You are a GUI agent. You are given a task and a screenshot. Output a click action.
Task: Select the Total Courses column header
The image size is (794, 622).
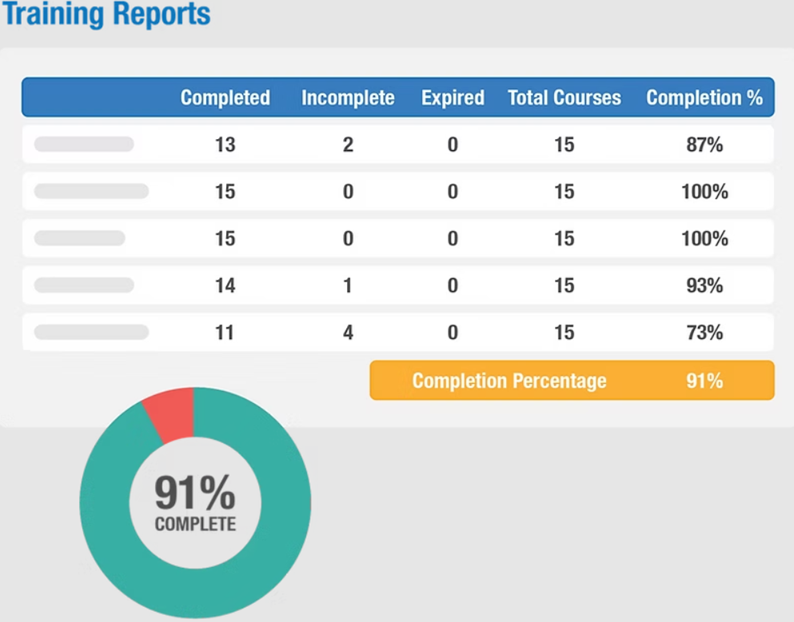(564, 98)
